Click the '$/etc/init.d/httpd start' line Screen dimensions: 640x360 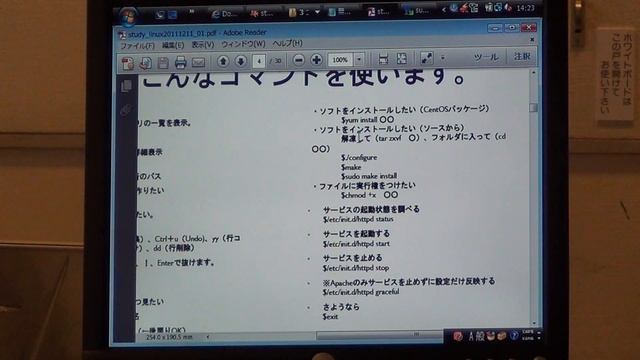click(x=356, y=244)
